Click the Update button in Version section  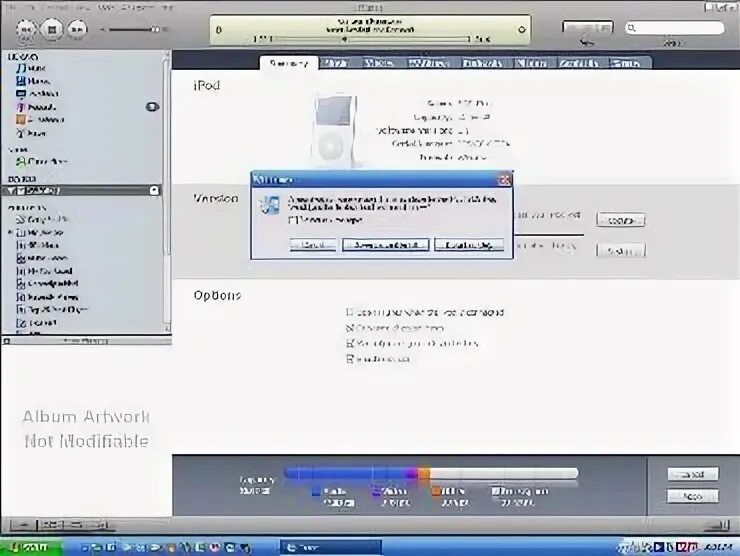[x=621, y=220]
